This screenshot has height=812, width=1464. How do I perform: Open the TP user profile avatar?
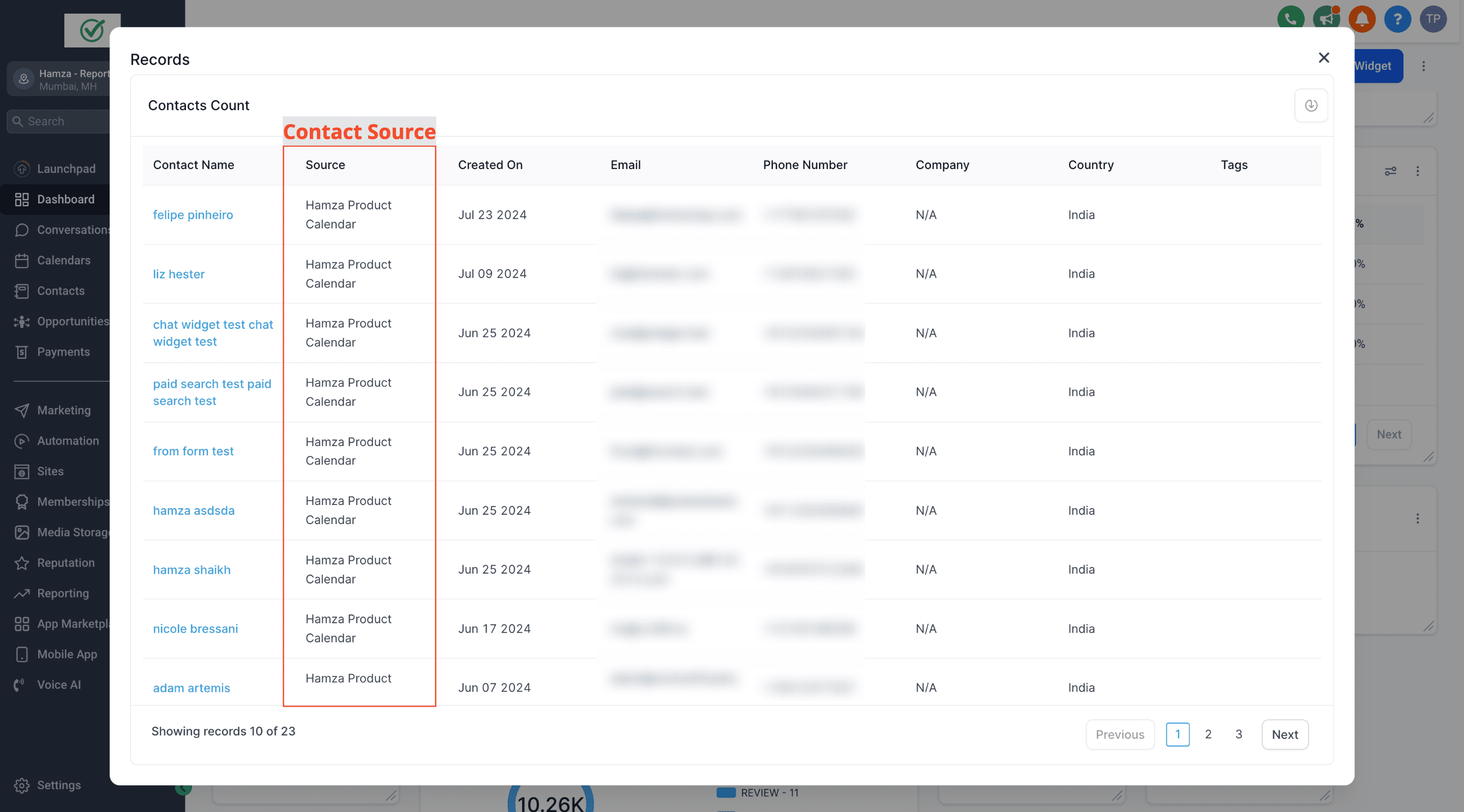coord(1433,19)
